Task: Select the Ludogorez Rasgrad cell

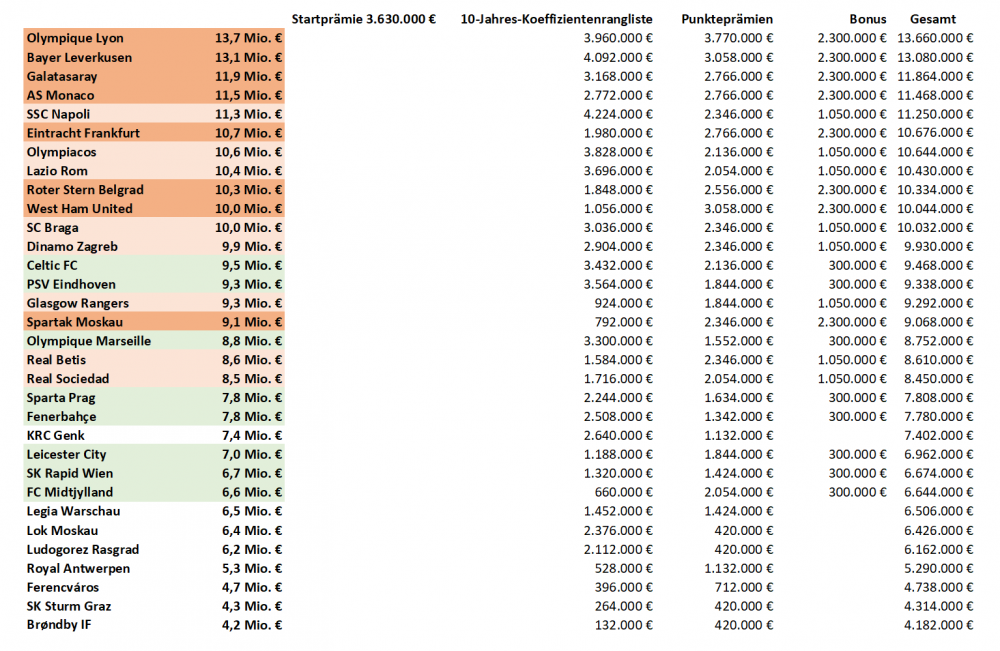Action: 83,550
